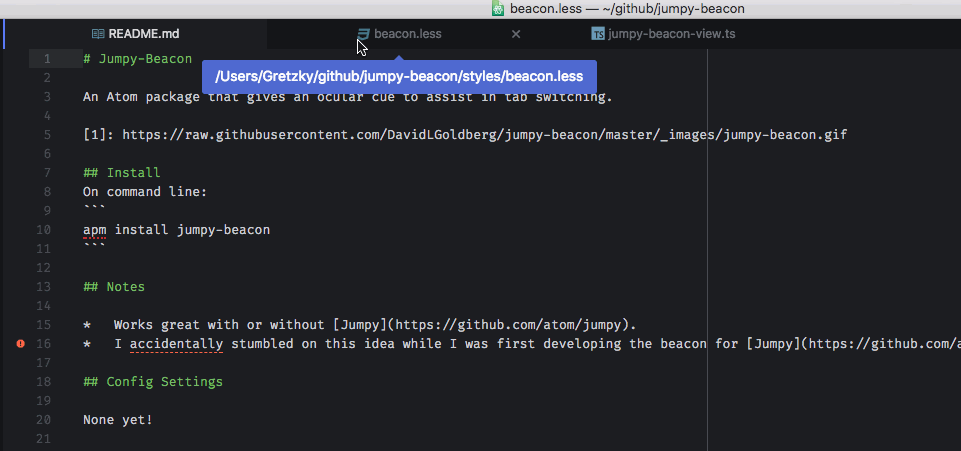The width and height of the screenshot is (961, 451).
Task: Click the github.com/atom/jumpy link on line 15
Action: (511, 325)
